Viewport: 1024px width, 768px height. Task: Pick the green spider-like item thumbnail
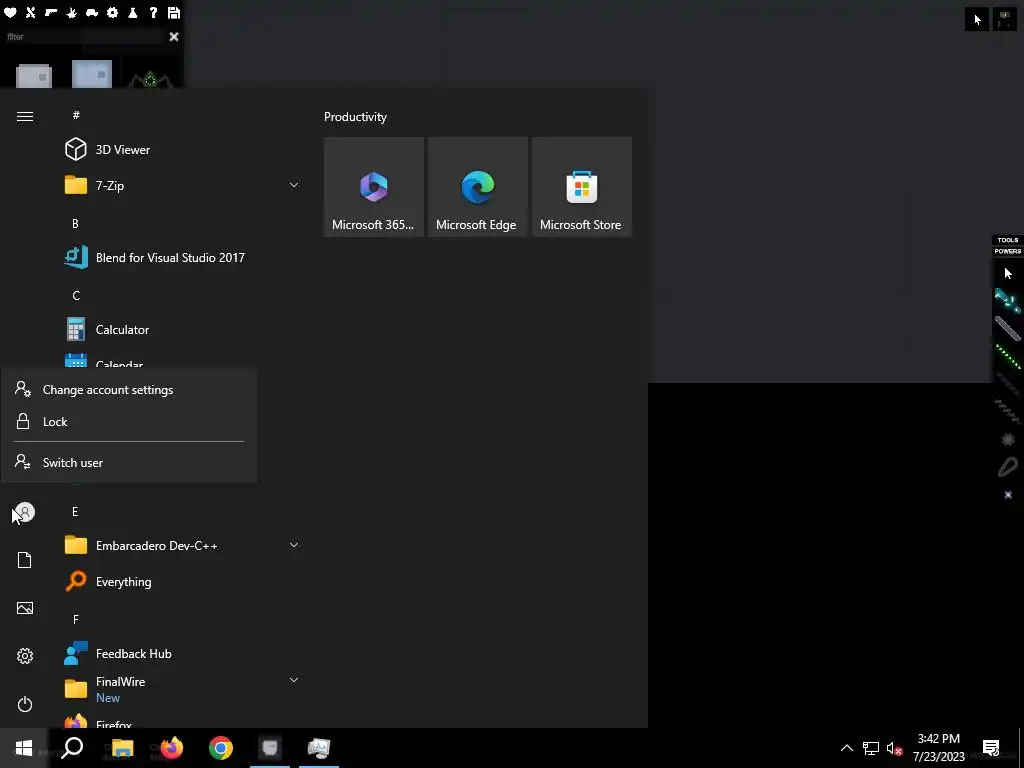150,78
